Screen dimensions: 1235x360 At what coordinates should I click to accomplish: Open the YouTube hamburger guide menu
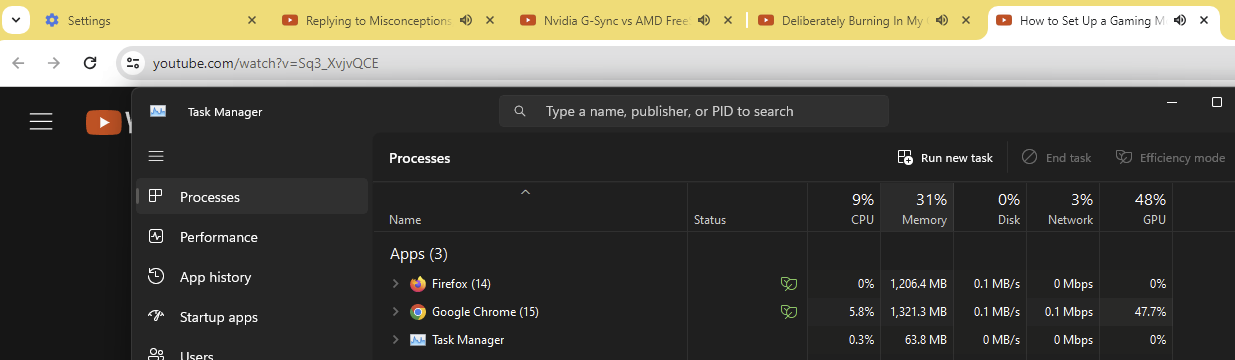pos(41,122)
